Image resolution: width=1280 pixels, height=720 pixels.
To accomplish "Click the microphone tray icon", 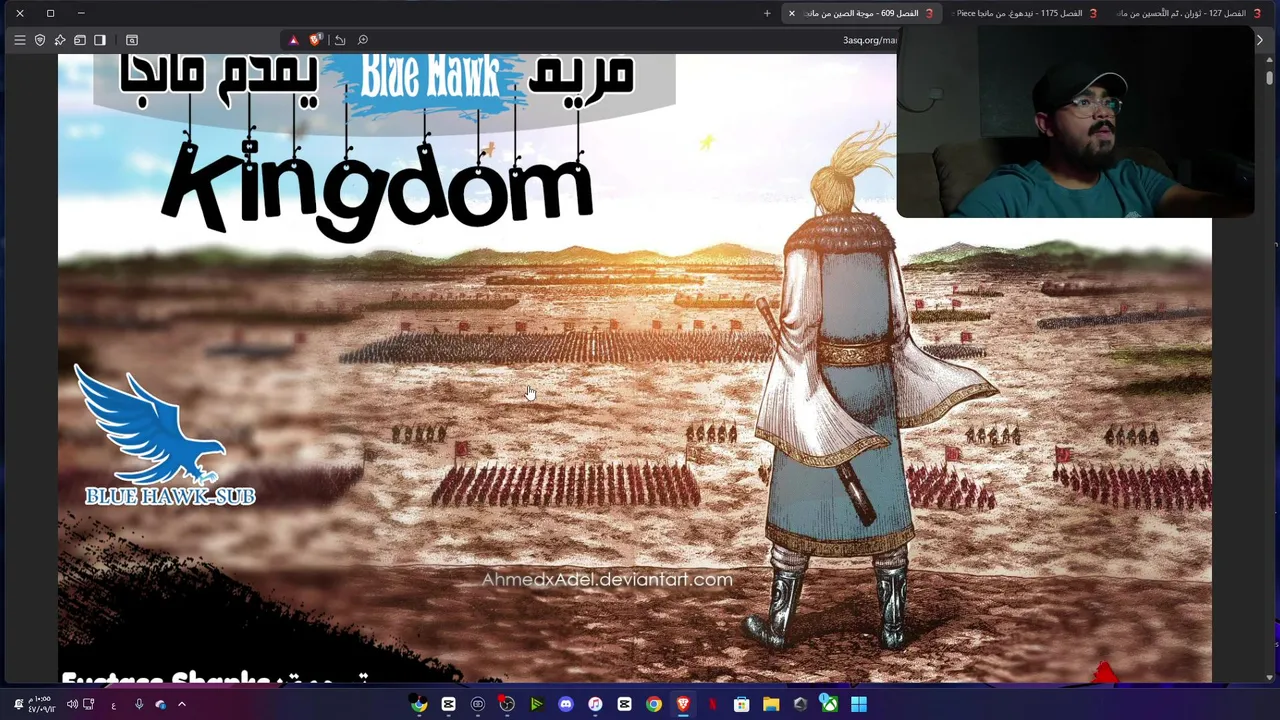I will 139,704.
